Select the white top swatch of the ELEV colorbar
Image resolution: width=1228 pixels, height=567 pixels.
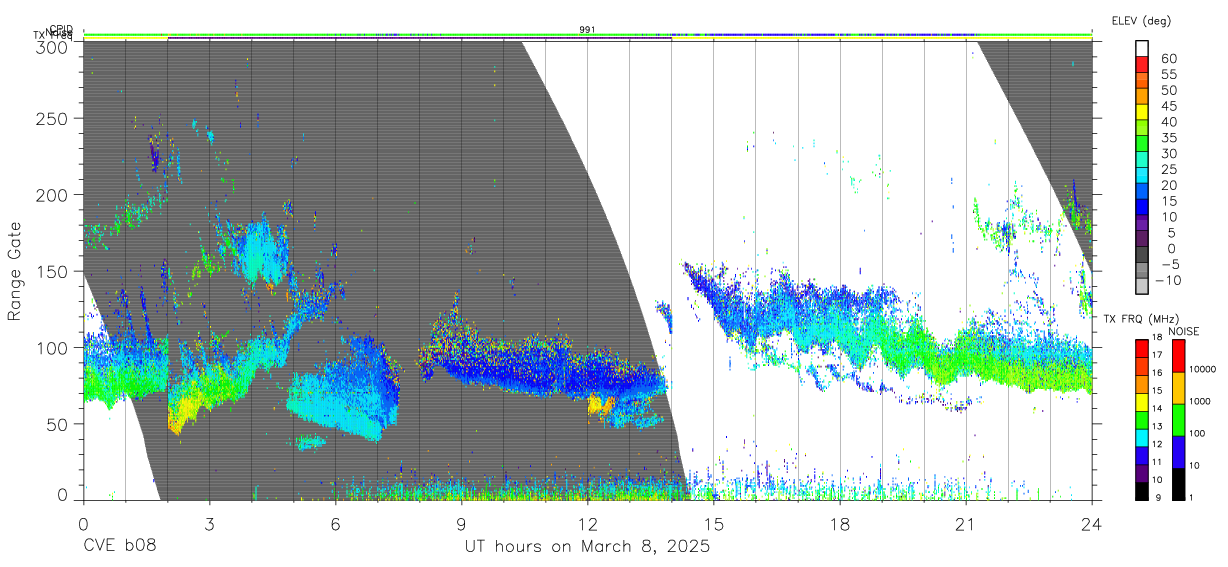click(1142, 48)
